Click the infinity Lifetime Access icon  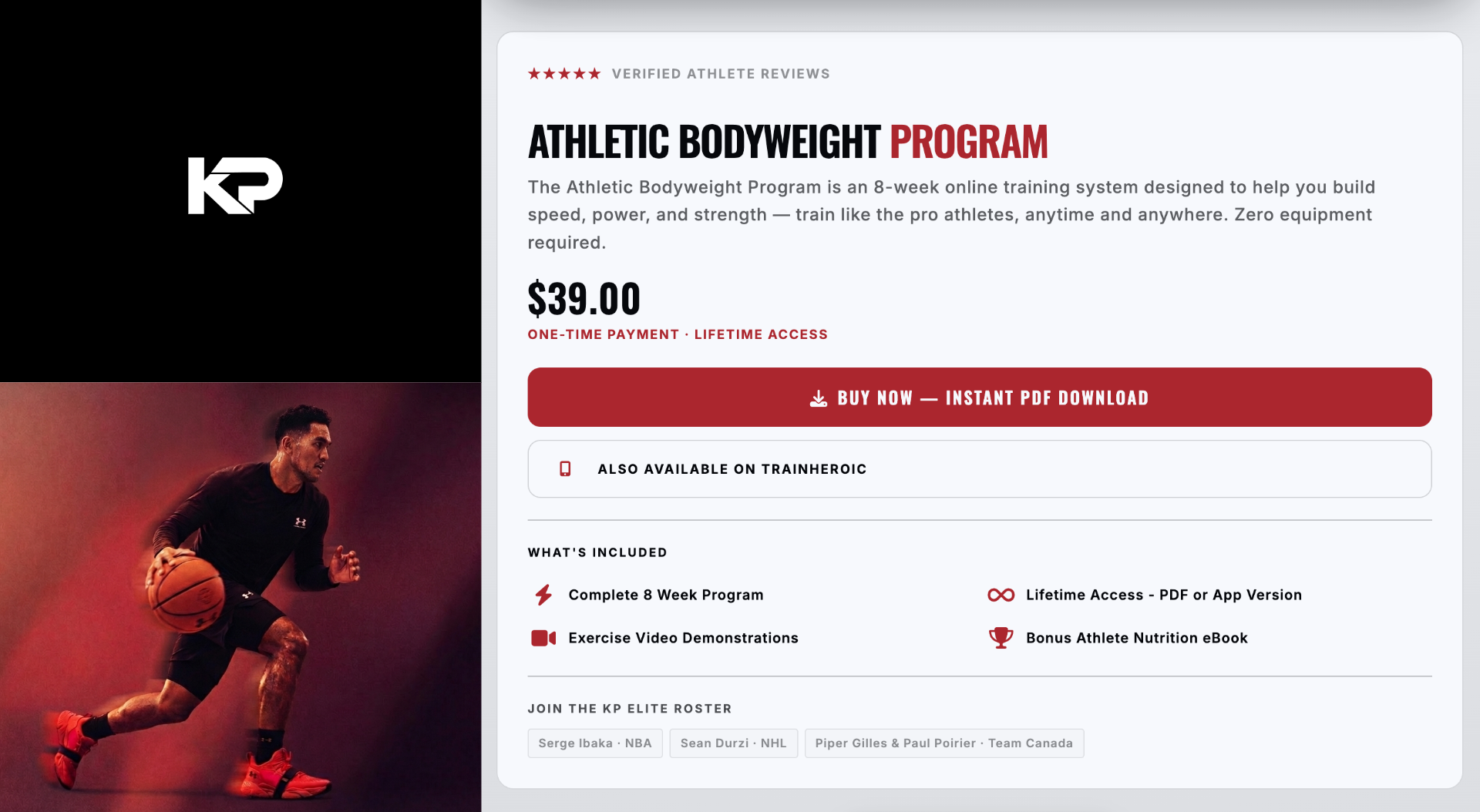point(1001,595)
